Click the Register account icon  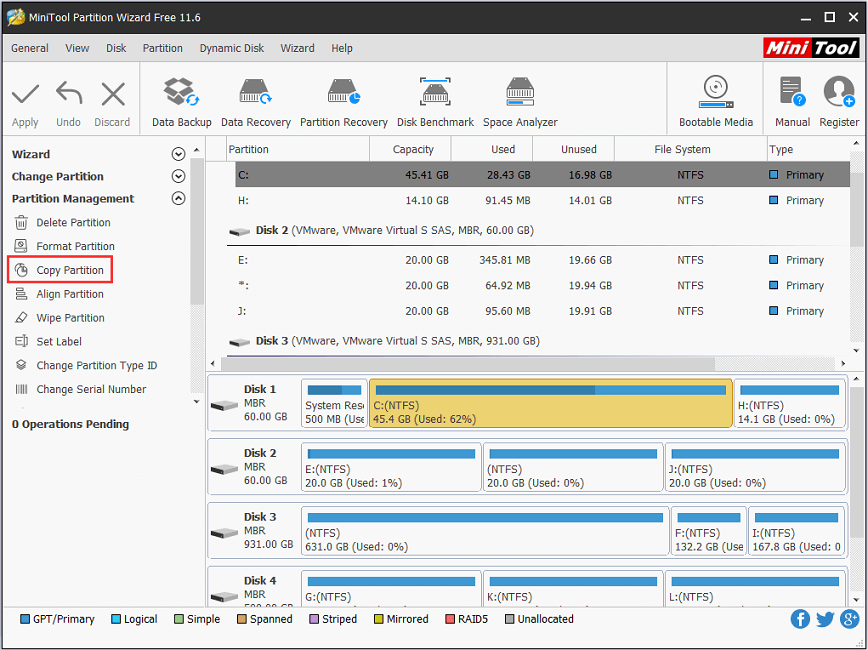coord(839,103)
